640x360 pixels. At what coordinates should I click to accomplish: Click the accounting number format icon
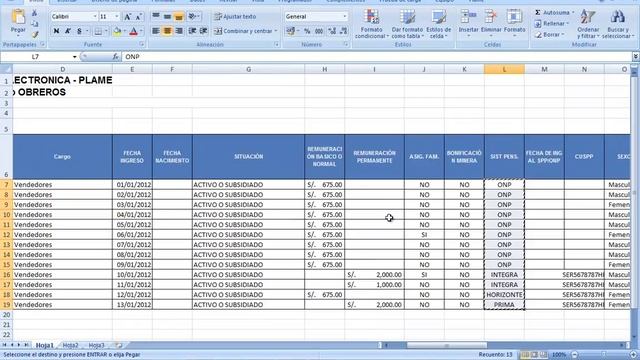[291, 31]
